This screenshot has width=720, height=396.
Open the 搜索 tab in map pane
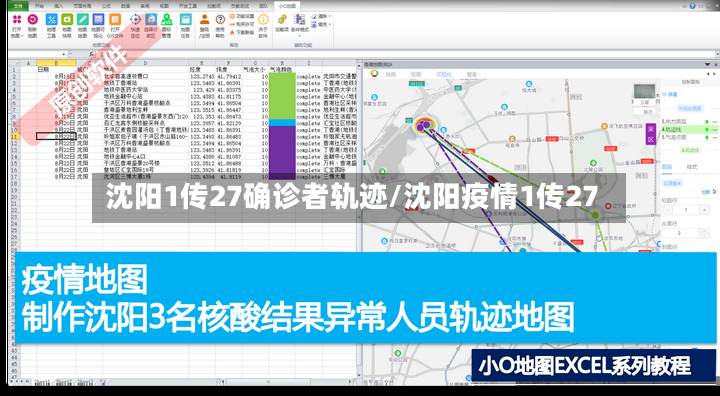[472, 74]
